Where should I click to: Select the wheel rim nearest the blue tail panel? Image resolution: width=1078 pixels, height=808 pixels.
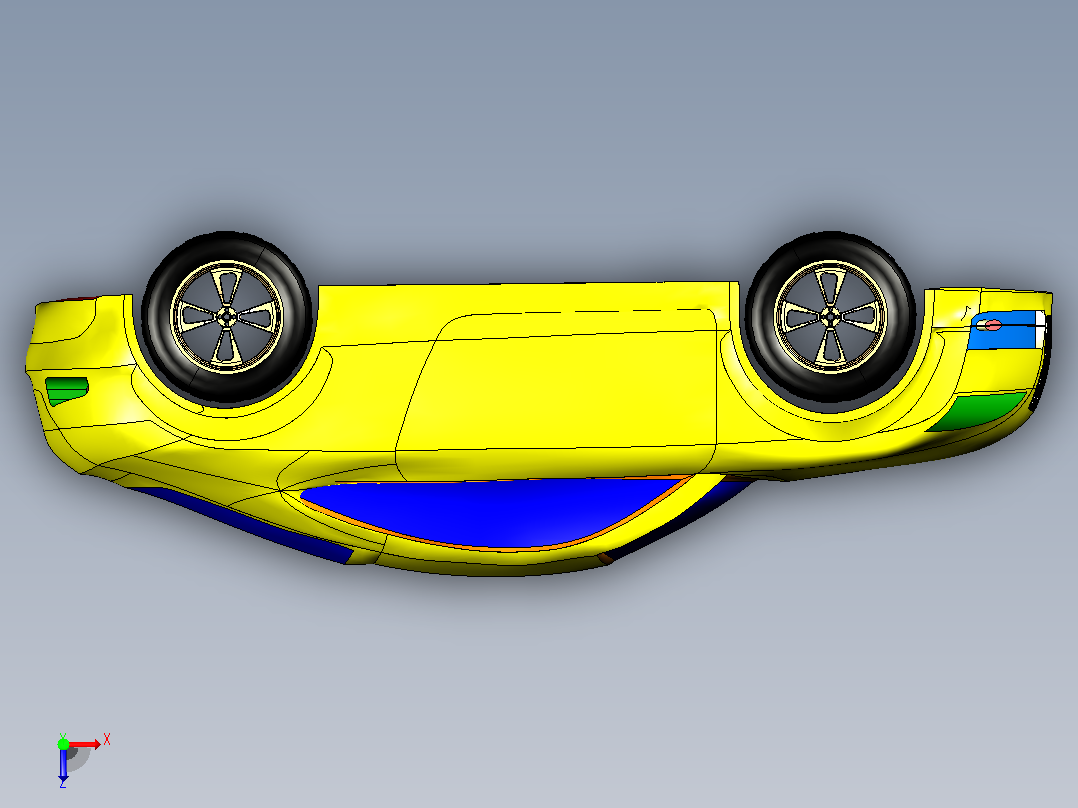tap(830, 317)
